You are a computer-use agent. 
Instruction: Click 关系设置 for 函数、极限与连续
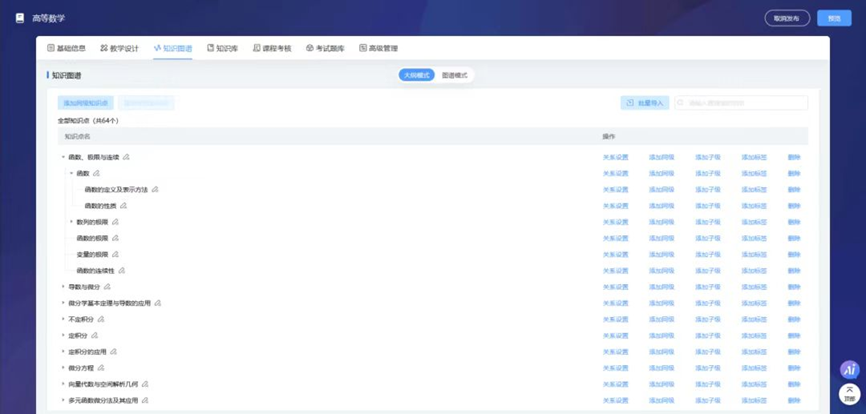pyautogui.click(x=615, y=157)
